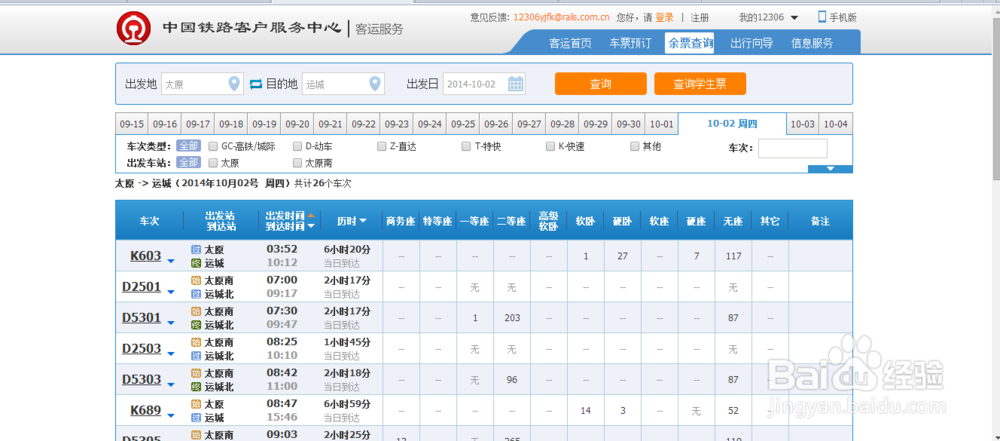The height and width of the screenshot is (441, 1000).
Task: Click the 目的地 destination input field
Action: click(343, 84)
